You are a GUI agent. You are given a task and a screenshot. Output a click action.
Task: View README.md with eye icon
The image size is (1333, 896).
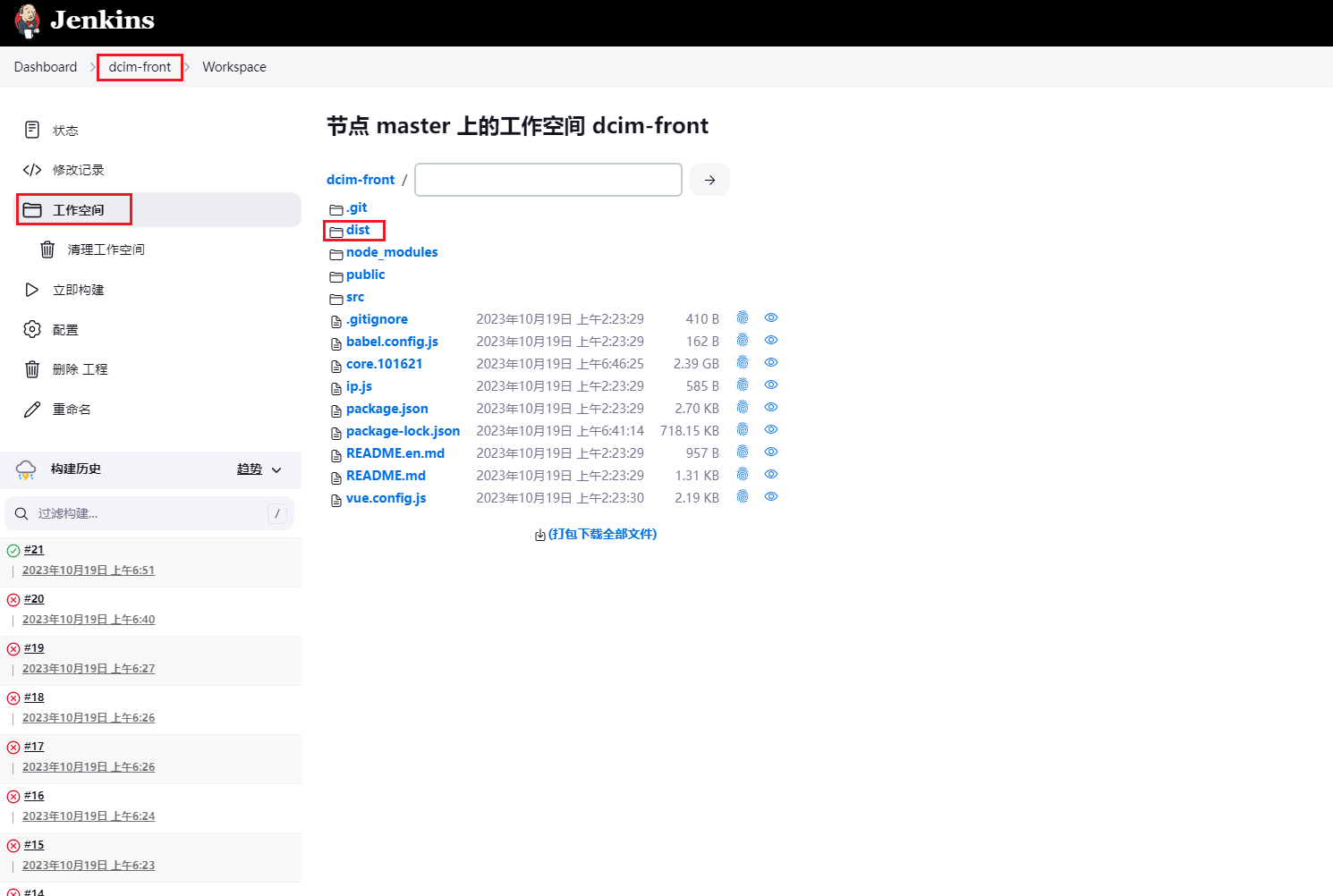[771, 475]
